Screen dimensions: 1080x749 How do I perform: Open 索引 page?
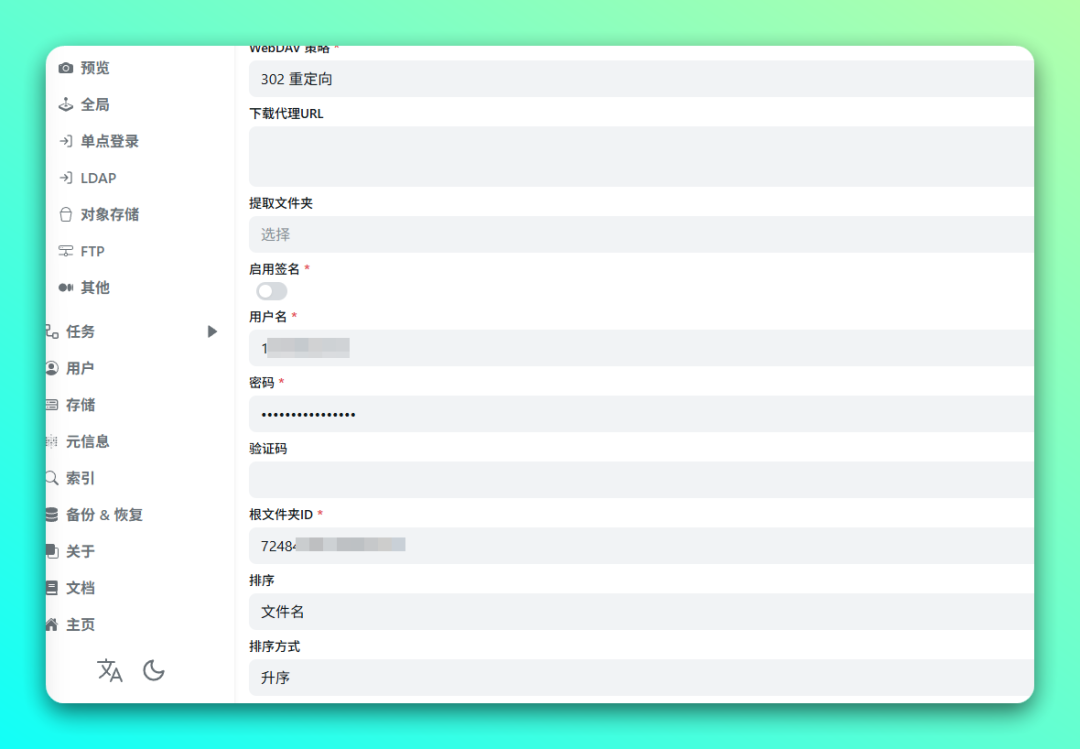pyautogui.click(x=80, y=478)
